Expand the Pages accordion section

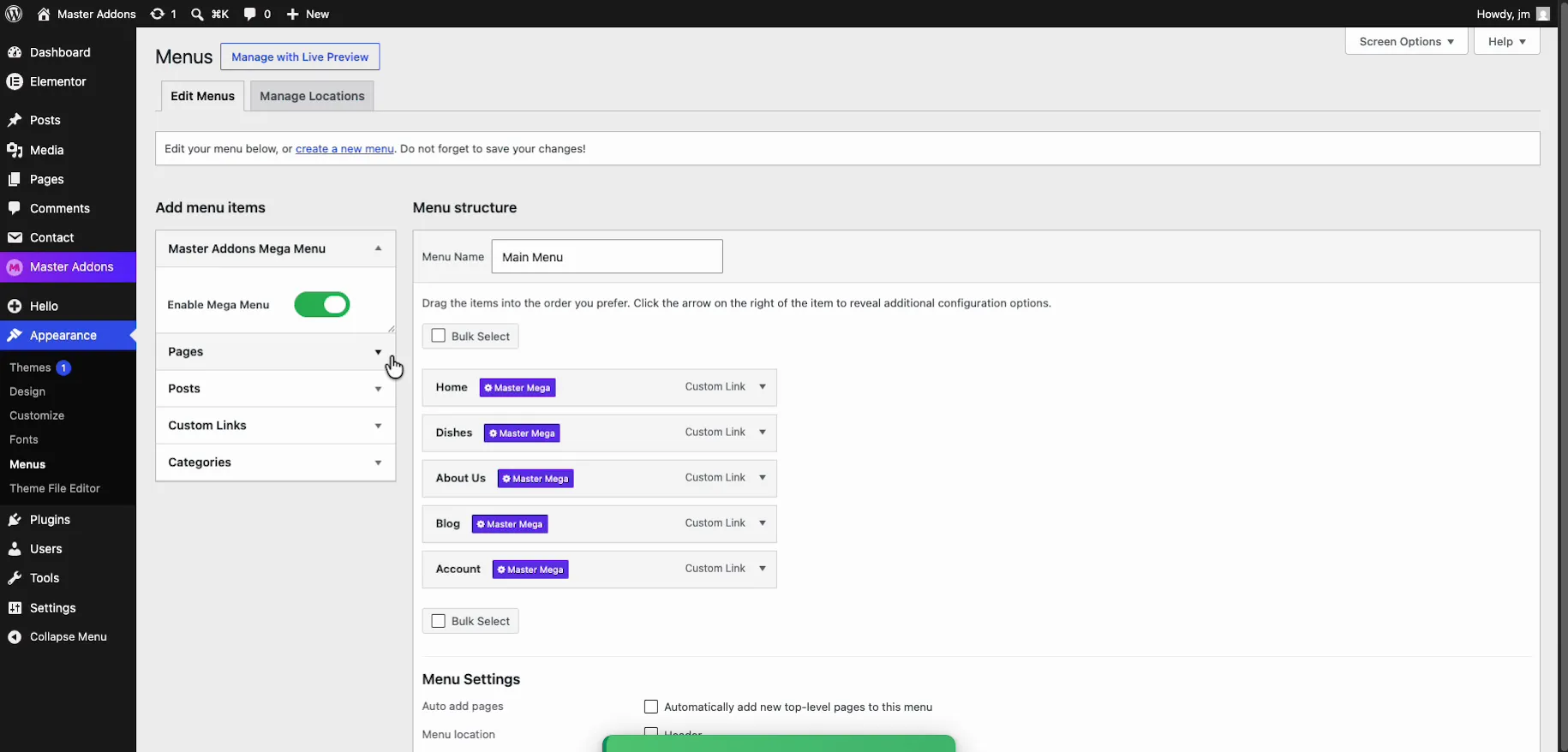point(275,352)
